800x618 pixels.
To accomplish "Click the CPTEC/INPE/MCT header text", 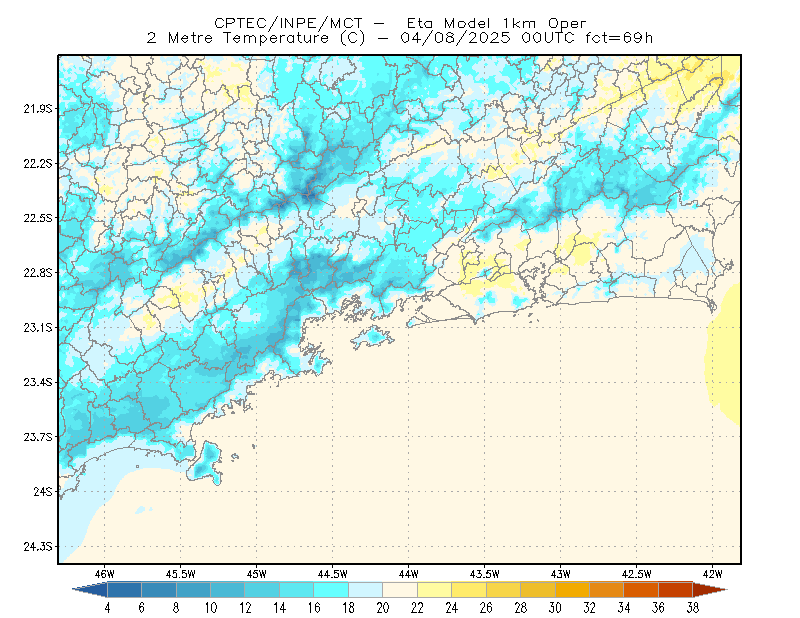I will (x=288, y=23).
